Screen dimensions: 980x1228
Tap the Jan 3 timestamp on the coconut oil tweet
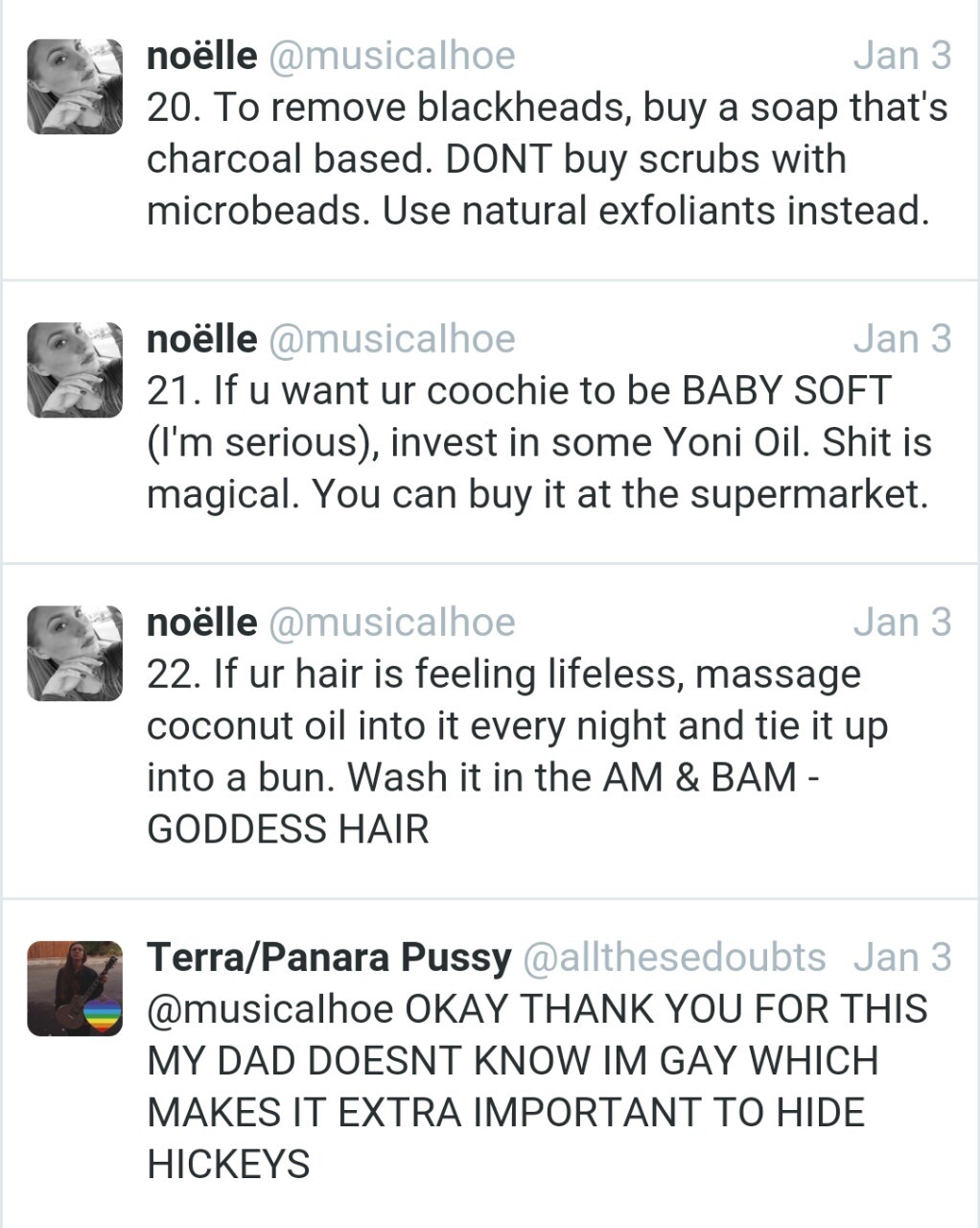click(x=901, y=622)
